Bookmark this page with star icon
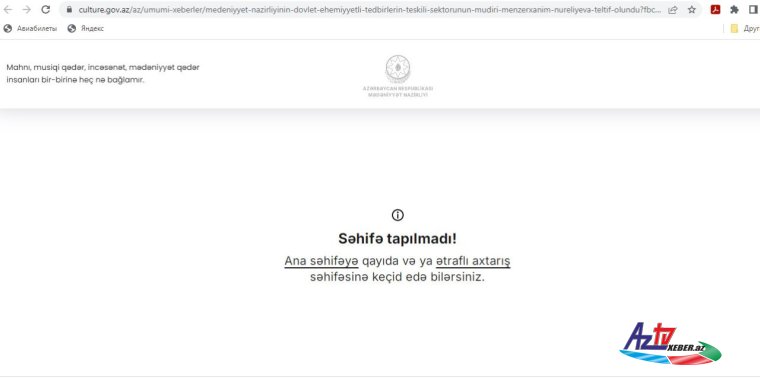 [x=692, y=10]
